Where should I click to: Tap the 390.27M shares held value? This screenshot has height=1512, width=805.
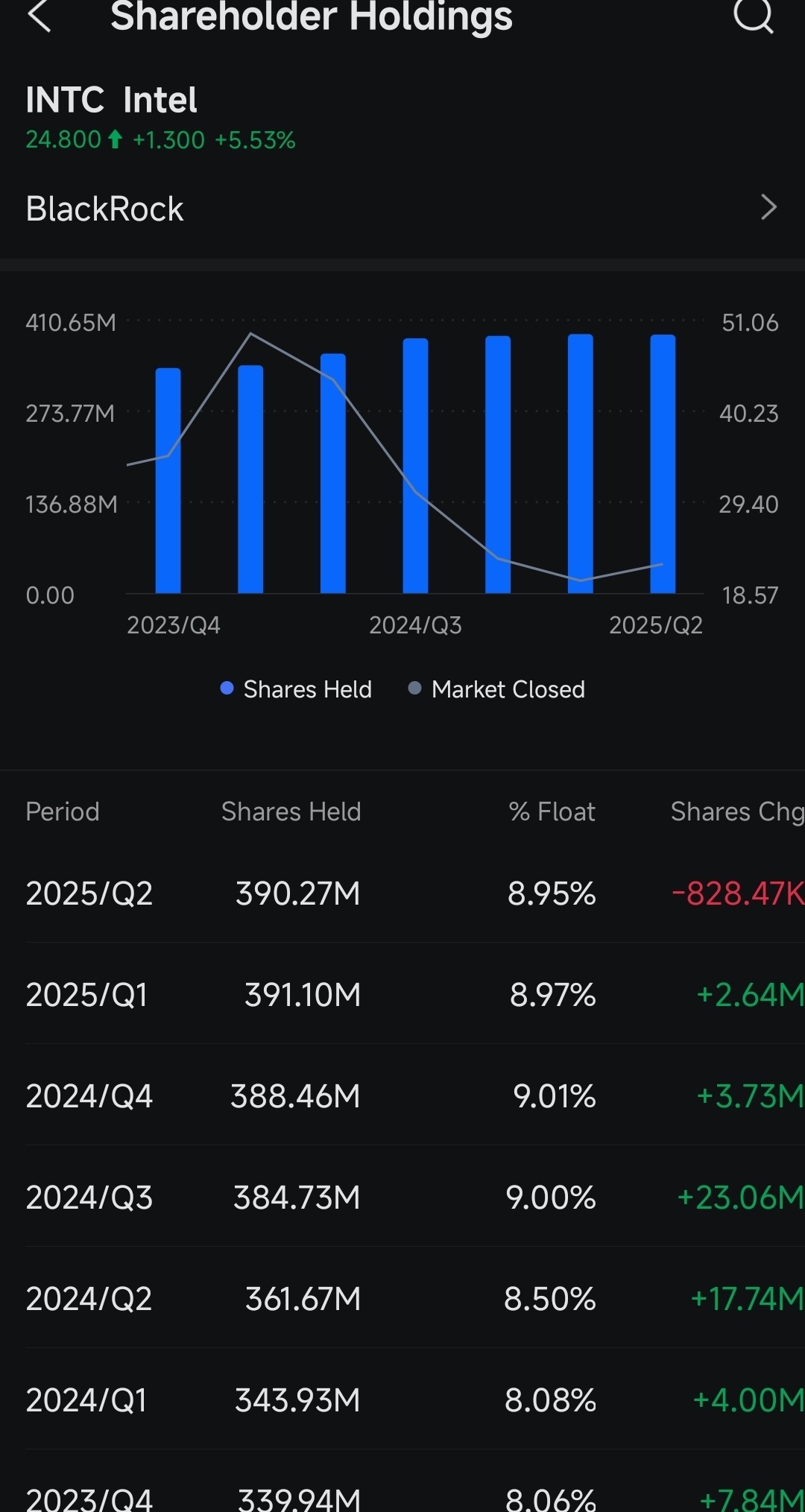click(x=298, y=893)
